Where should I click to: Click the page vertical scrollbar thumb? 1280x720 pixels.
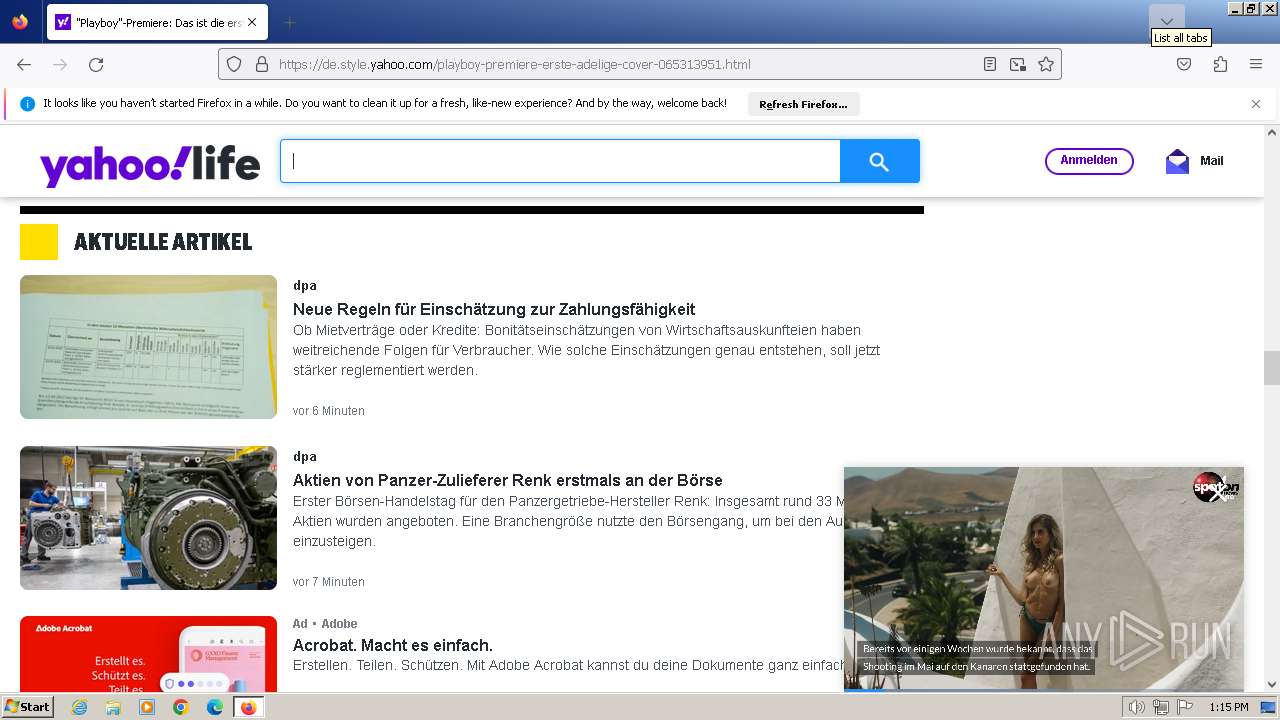click(1272, 368)
